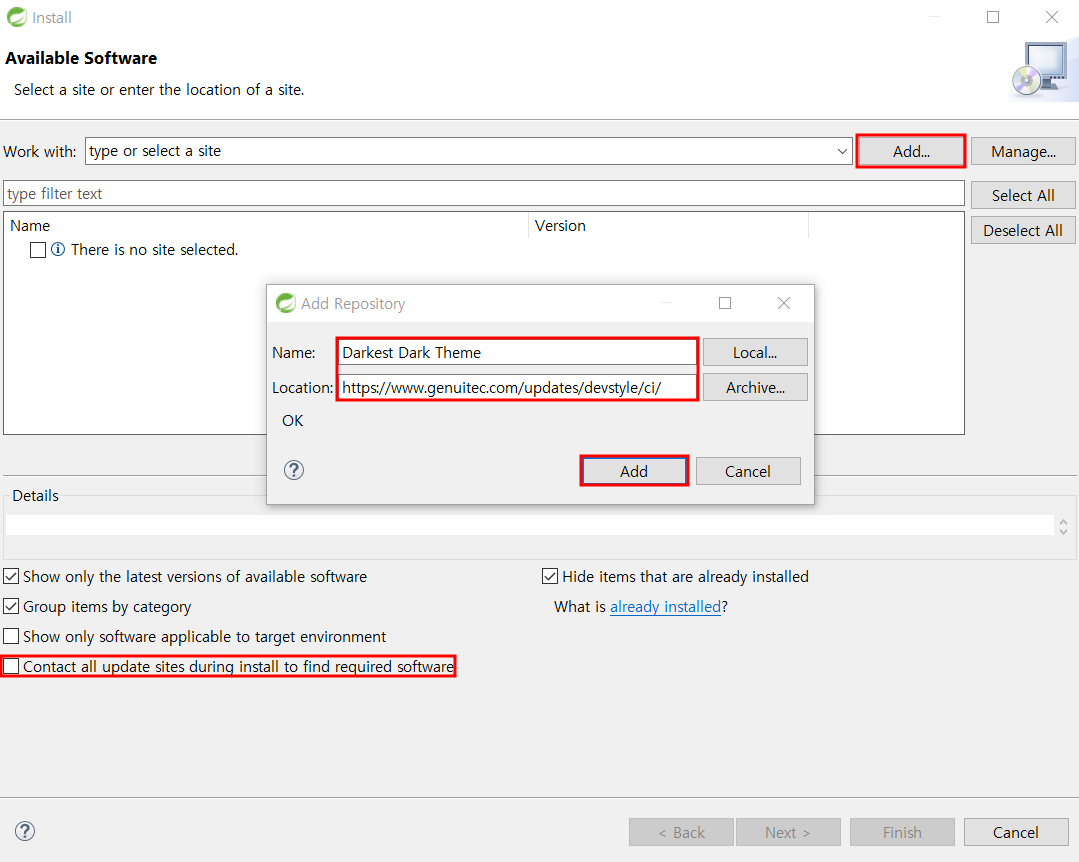Screen dimensions: 1079x862
Task: Browse with the 'Local...' button
Action: coord(755,352)
